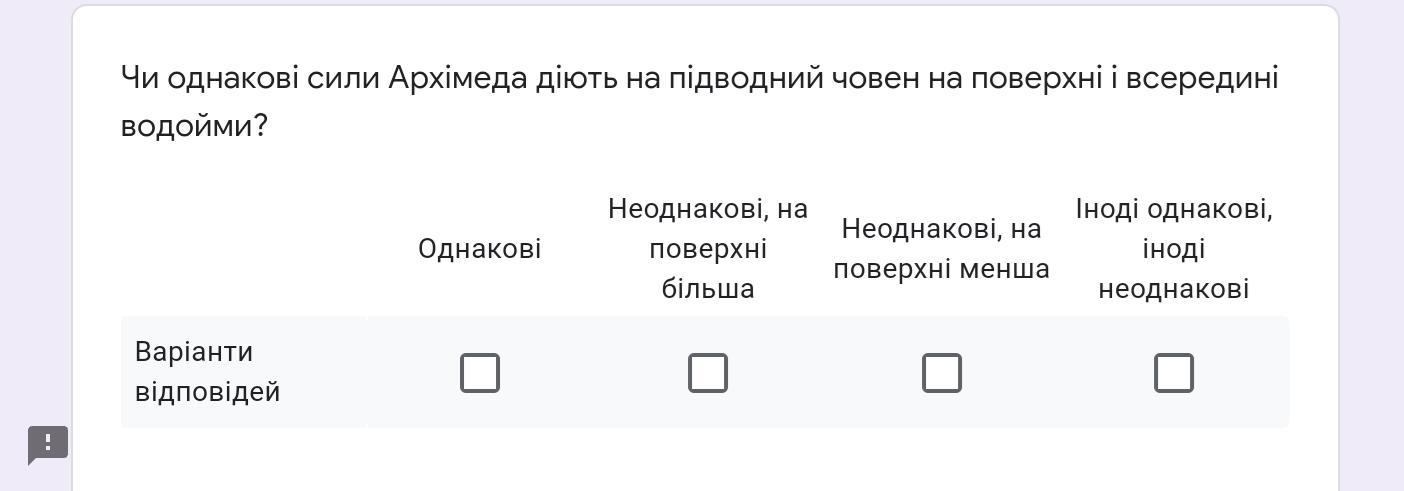The width and height of the screenshot is (1404, 491).
Task: Click the question text about сили Архімеда
Action: 700,102
